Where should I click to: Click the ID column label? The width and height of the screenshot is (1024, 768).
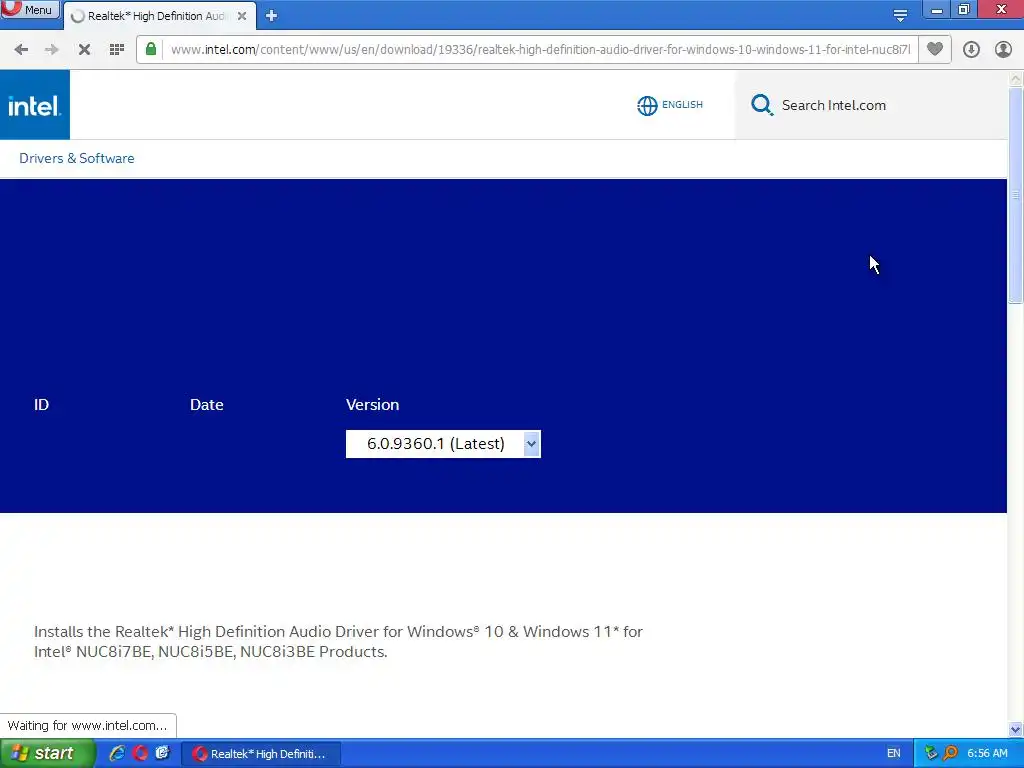click(x=41, y=405)
